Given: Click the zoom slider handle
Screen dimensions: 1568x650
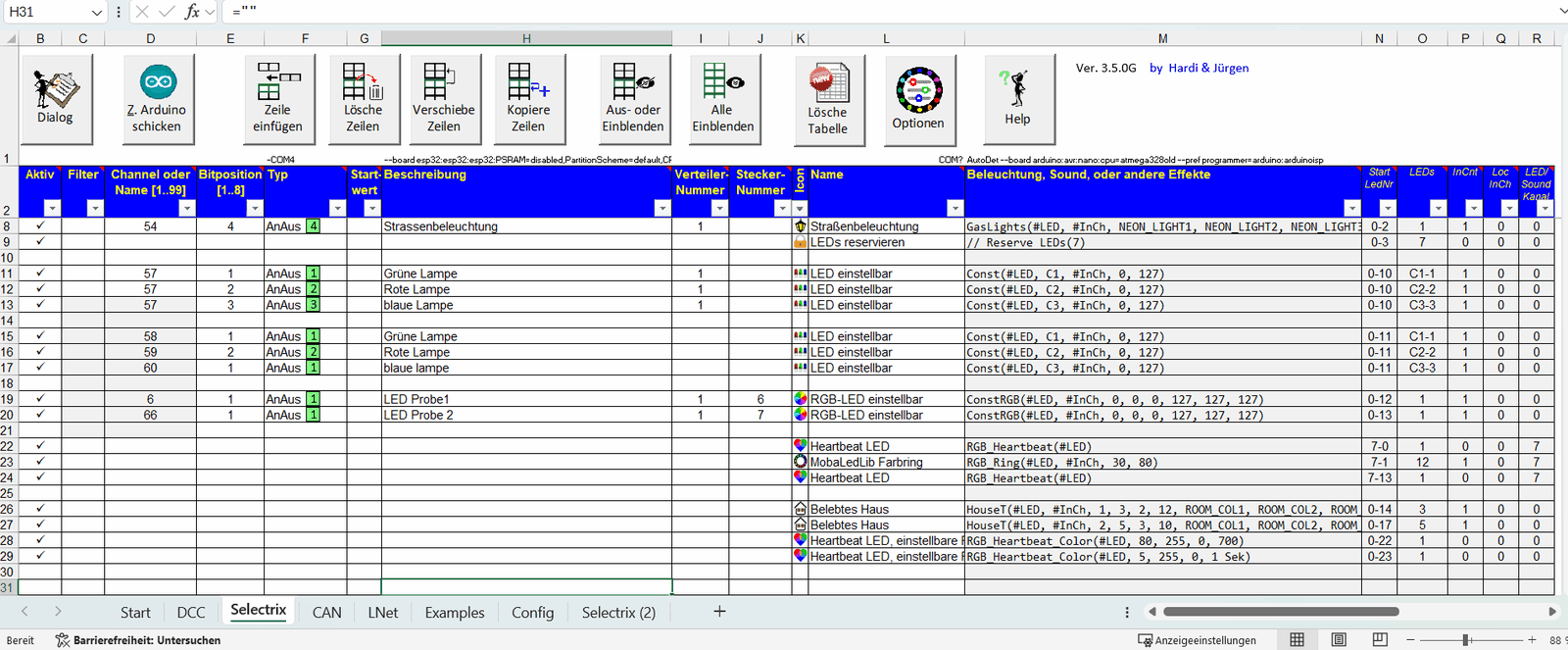Looking at the screenshot, I should pyautogui.click(x=1466, y=640).
